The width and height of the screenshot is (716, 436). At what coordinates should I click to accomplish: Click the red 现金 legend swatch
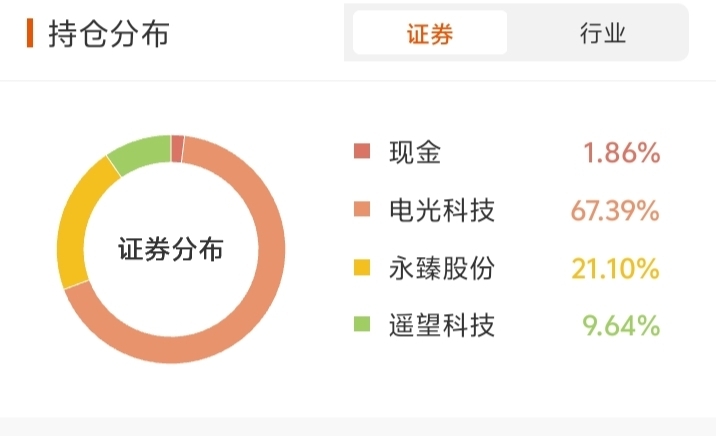tap(362, 153)
